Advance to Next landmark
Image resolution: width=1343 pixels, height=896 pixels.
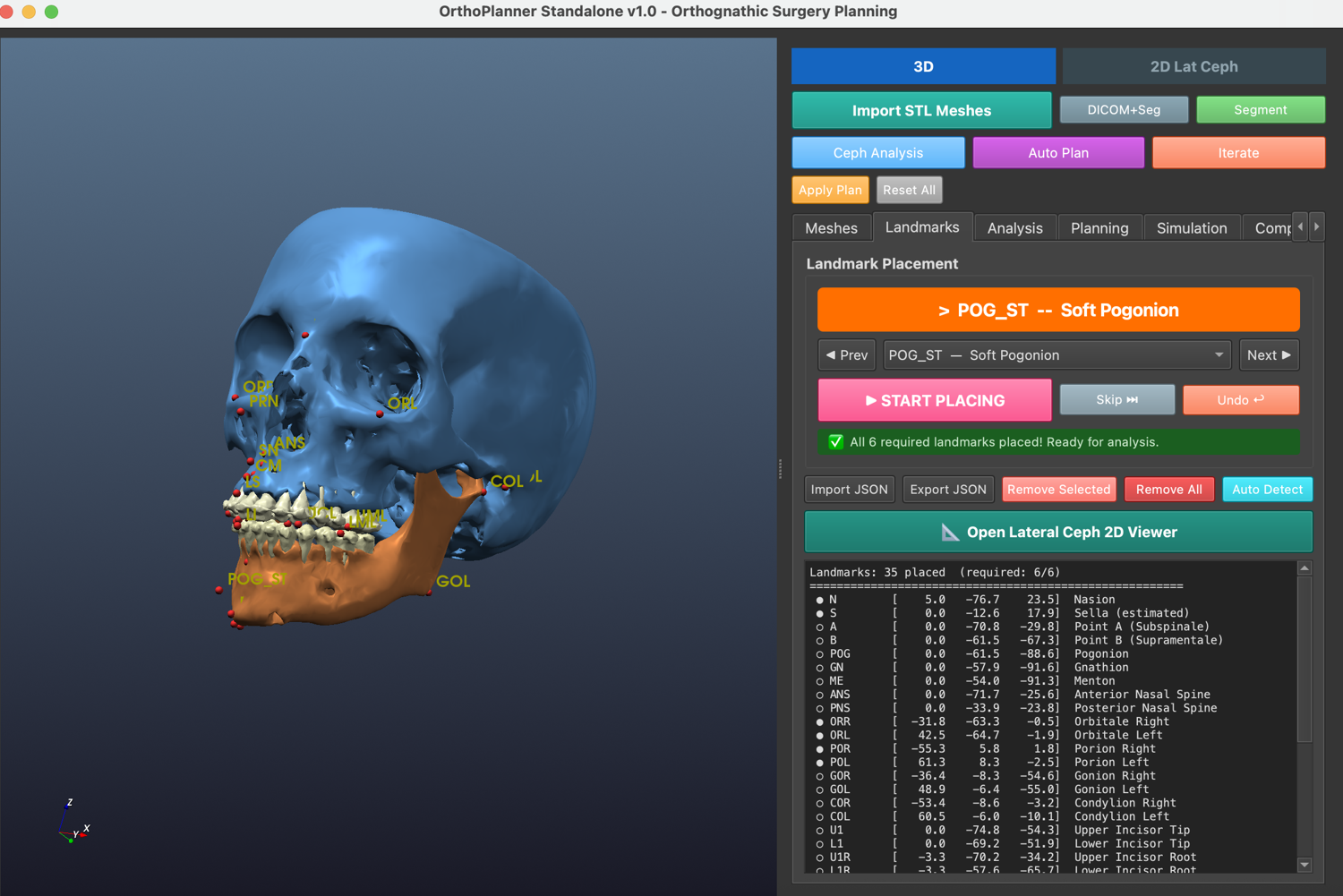1269,354
